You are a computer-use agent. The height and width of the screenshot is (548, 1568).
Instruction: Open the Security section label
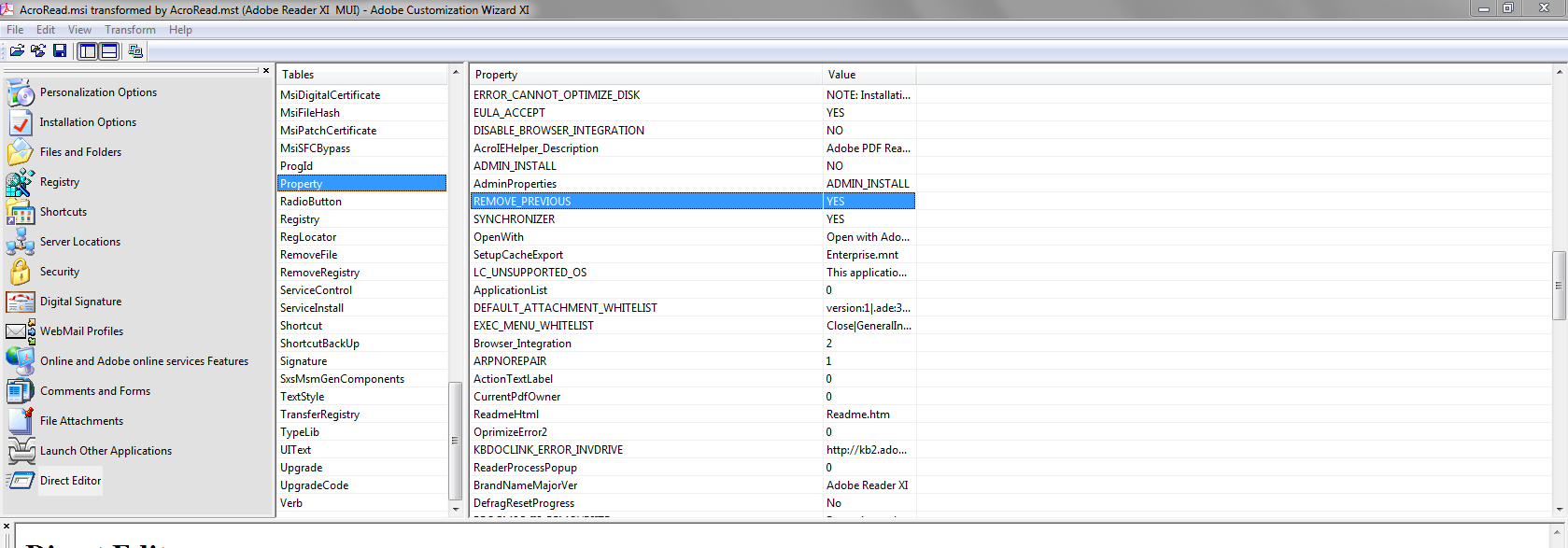point(60,272)
